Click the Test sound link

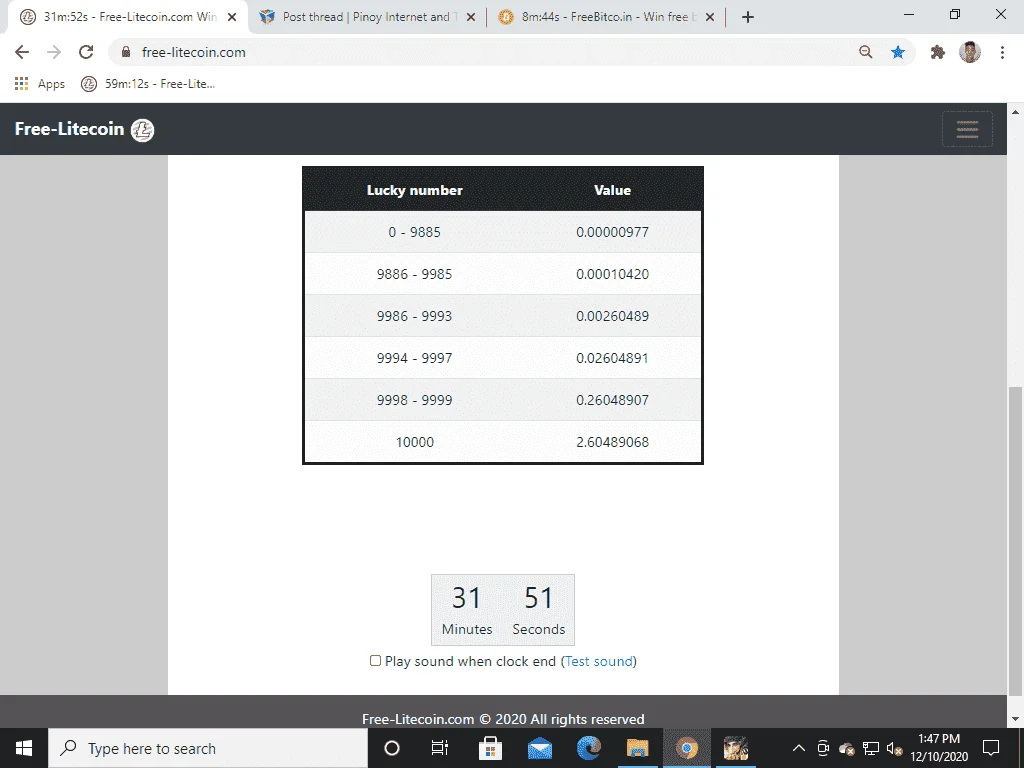coord(599,661)
